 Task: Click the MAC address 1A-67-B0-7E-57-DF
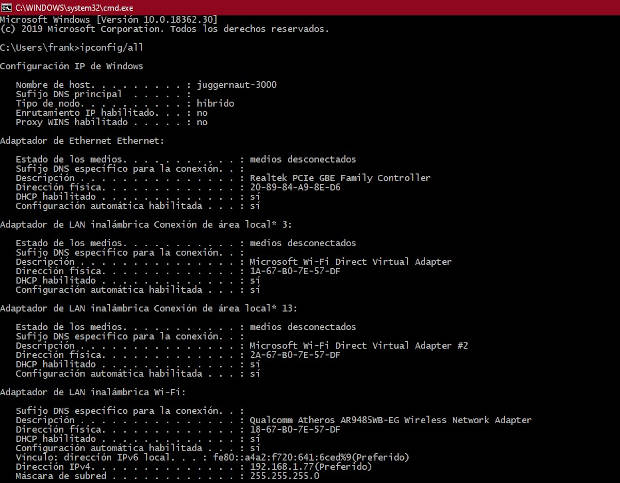point(295,271)
